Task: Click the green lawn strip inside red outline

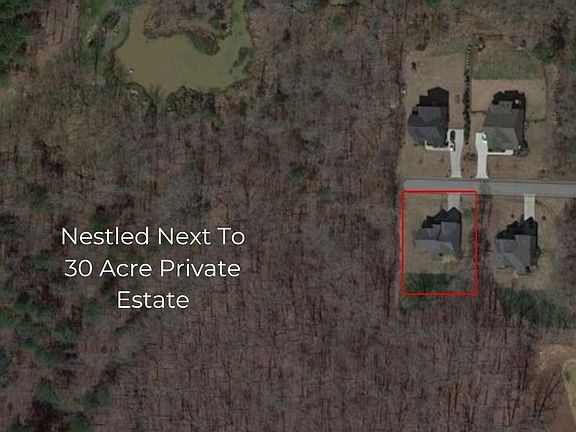Action: click(428, 282)
